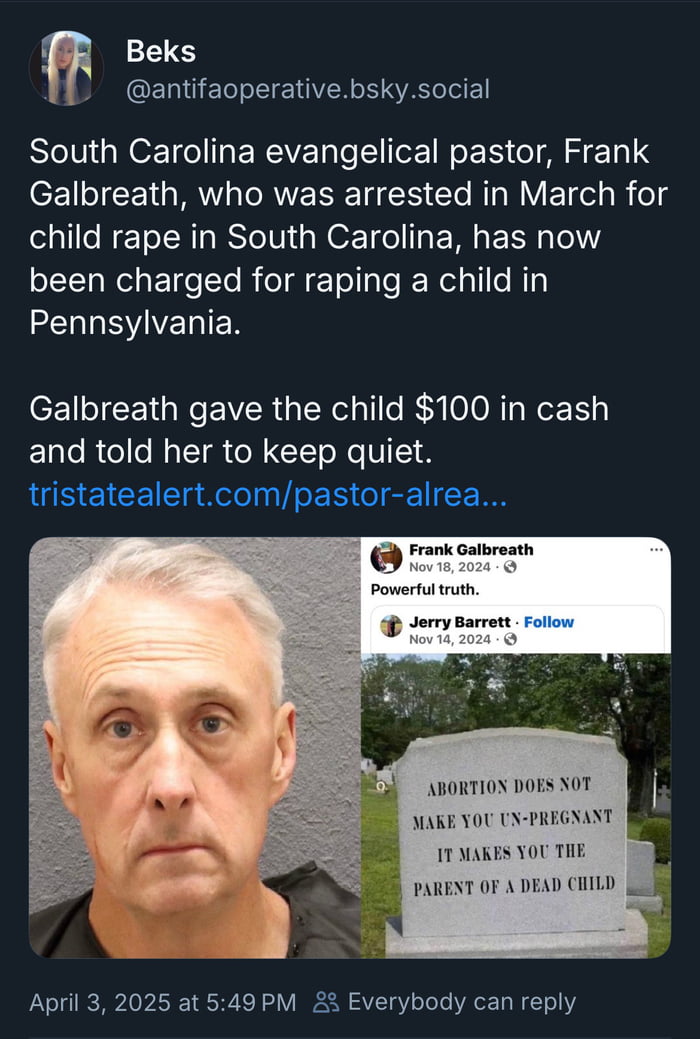Open the Beks profile avatar
700x1039 pixels.
66,68
